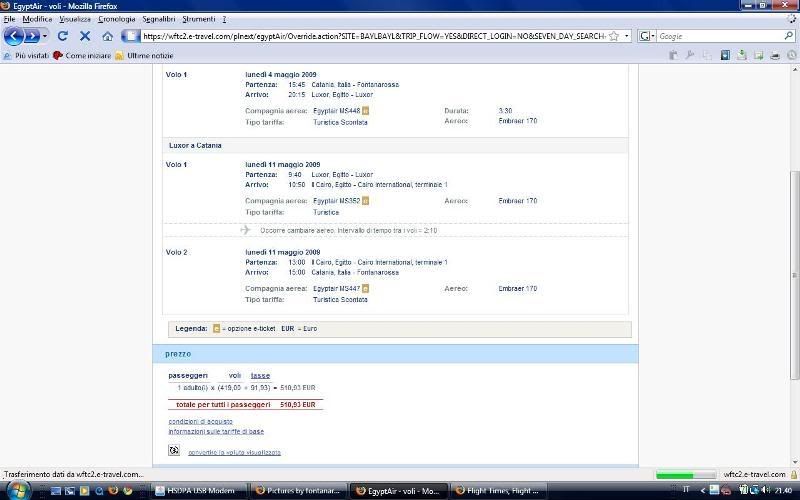Switch to Flight Times, Flight... taskbar window

coord(497,491)
